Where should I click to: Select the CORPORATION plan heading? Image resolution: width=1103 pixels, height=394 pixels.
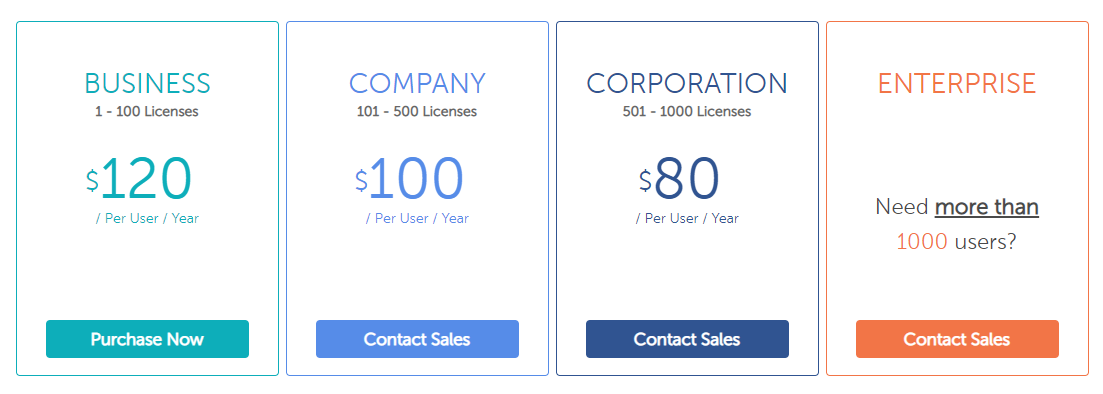pos(687,83)
